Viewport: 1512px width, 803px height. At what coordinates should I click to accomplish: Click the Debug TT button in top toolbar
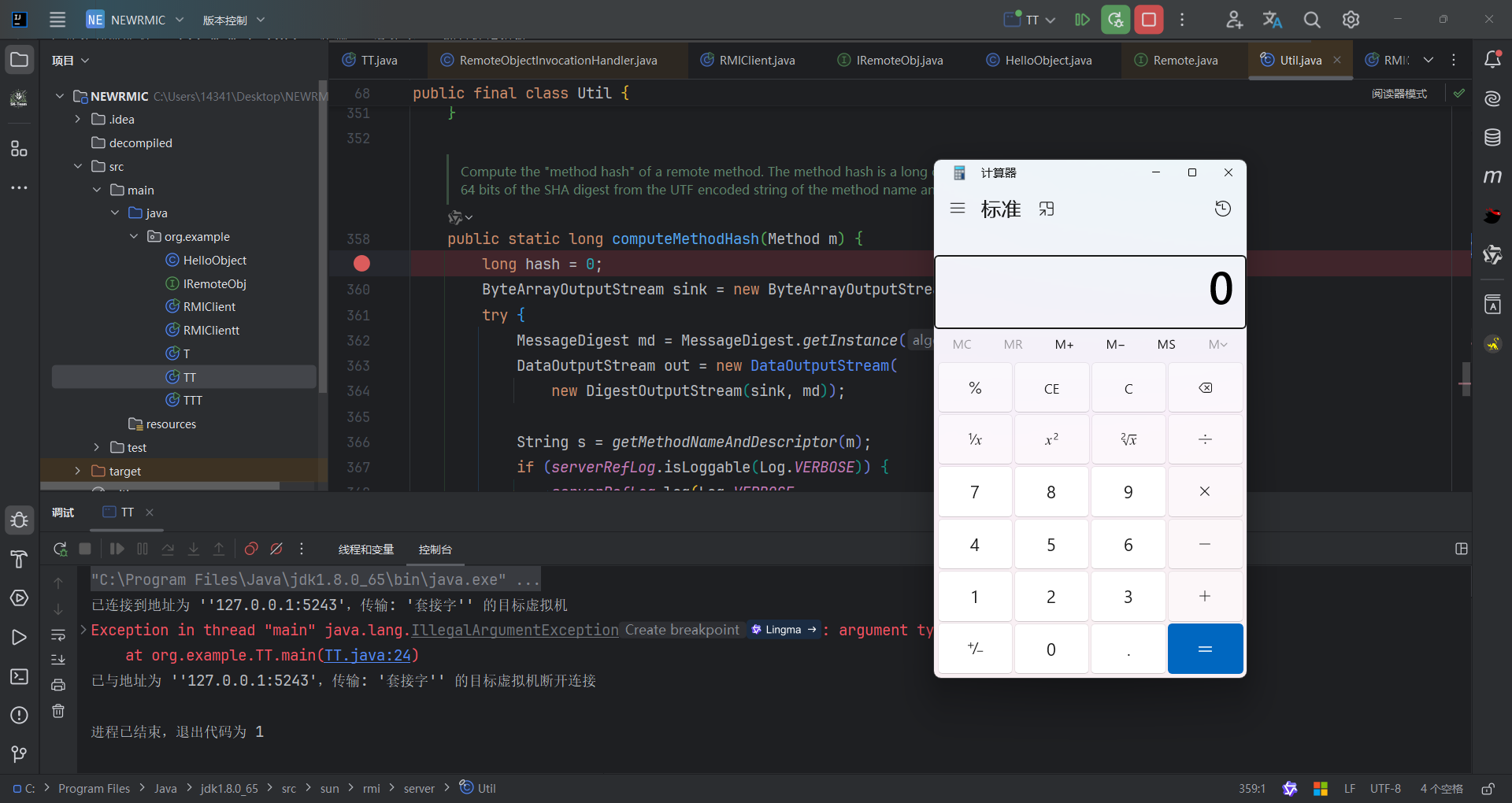click(x=1116, y=20)
